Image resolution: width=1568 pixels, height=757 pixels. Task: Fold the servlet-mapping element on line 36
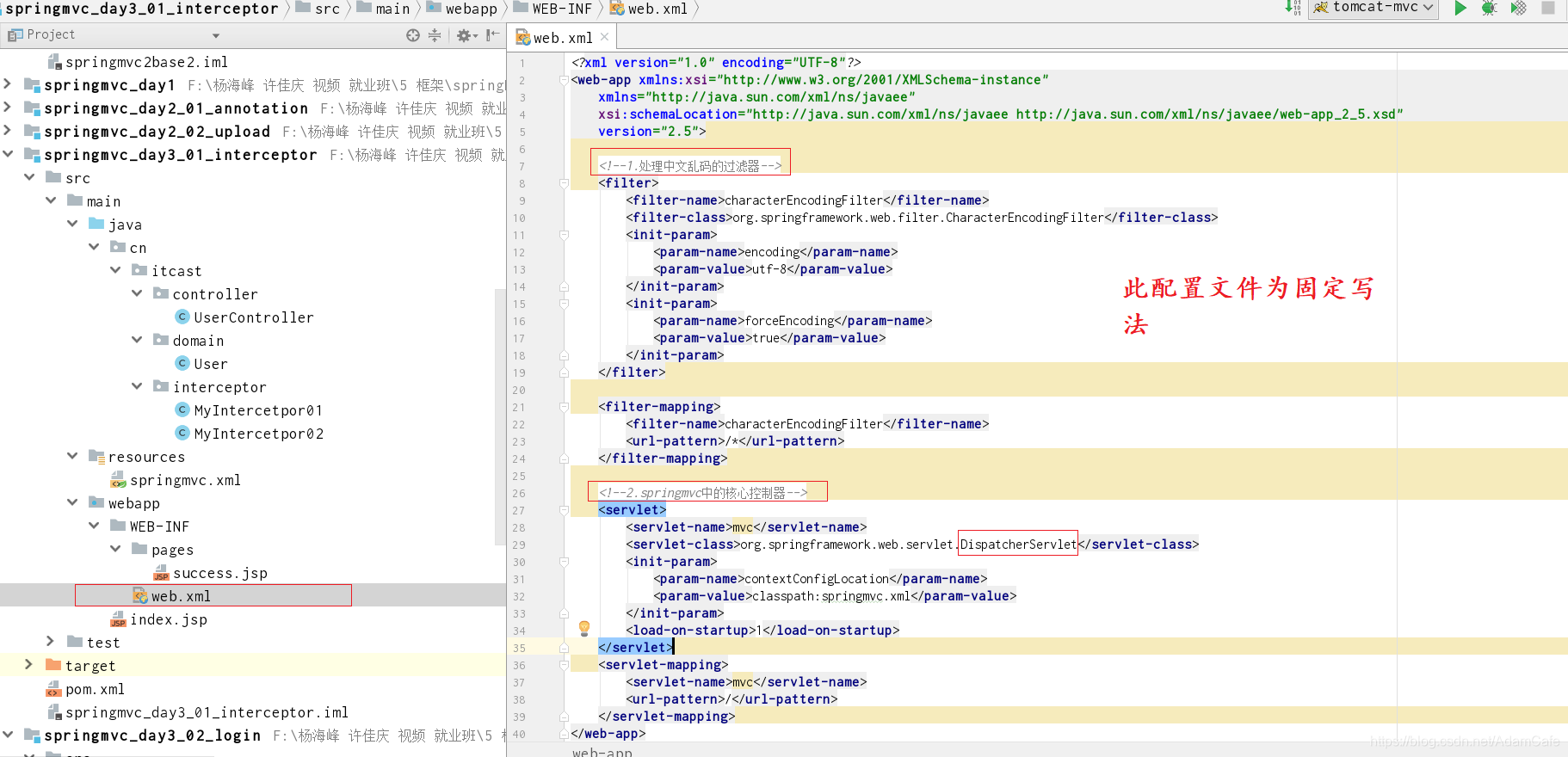[x=564, y=665]
